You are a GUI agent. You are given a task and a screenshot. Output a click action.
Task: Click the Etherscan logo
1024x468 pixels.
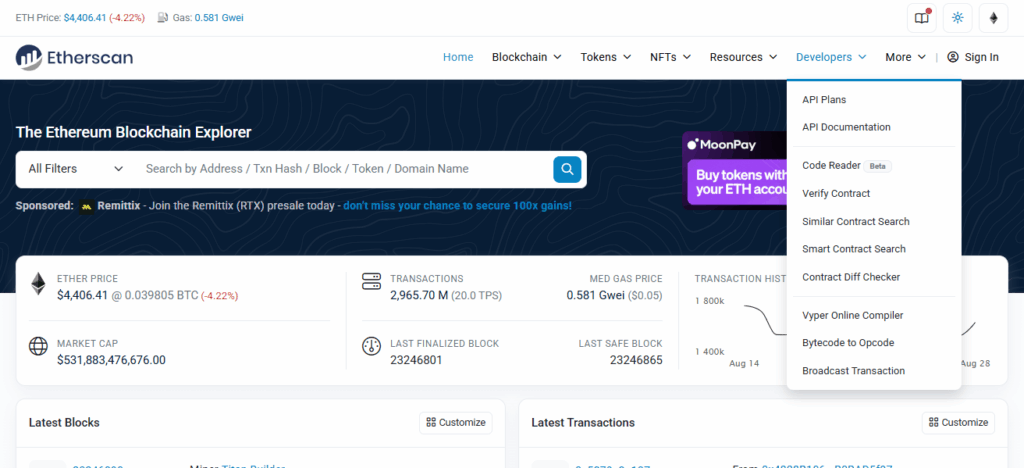[x=74, y=57]
